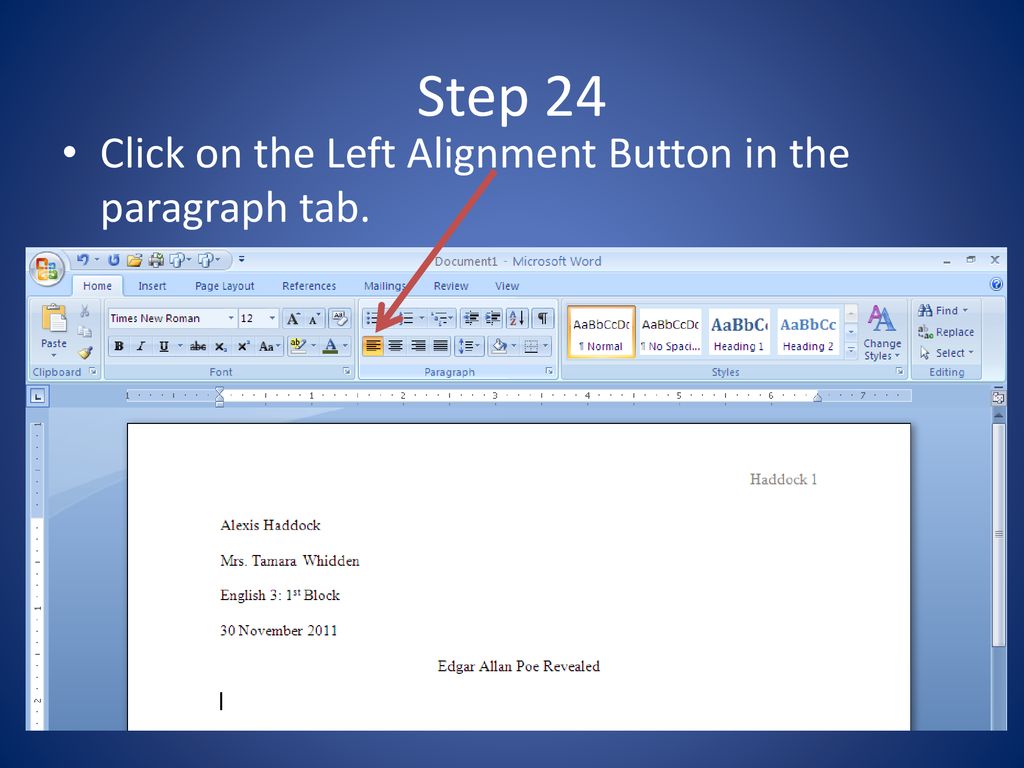
Task: Switch to the Page Layout tab
Action: pos(225,286)
